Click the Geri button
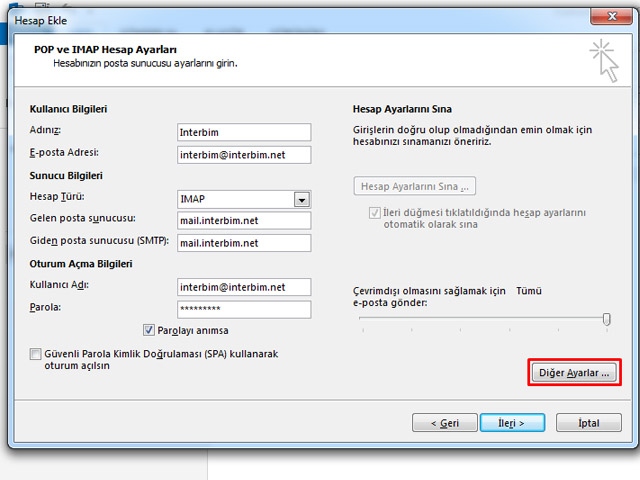Image resolution: width=640 pixels, height=480 pixels. coord(444,423)
